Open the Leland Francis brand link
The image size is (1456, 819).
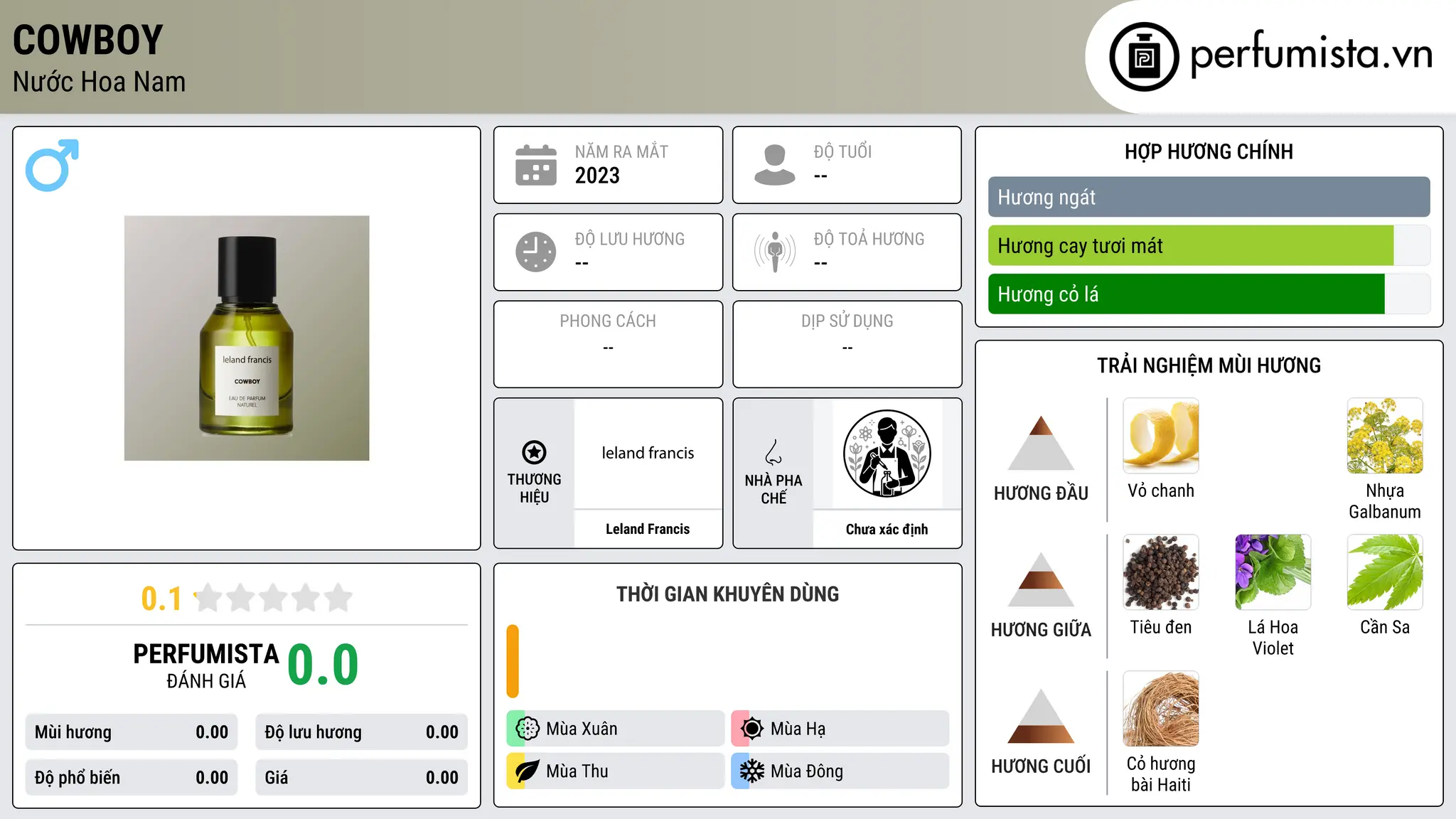pyautogui.click(x=648, y=529)
